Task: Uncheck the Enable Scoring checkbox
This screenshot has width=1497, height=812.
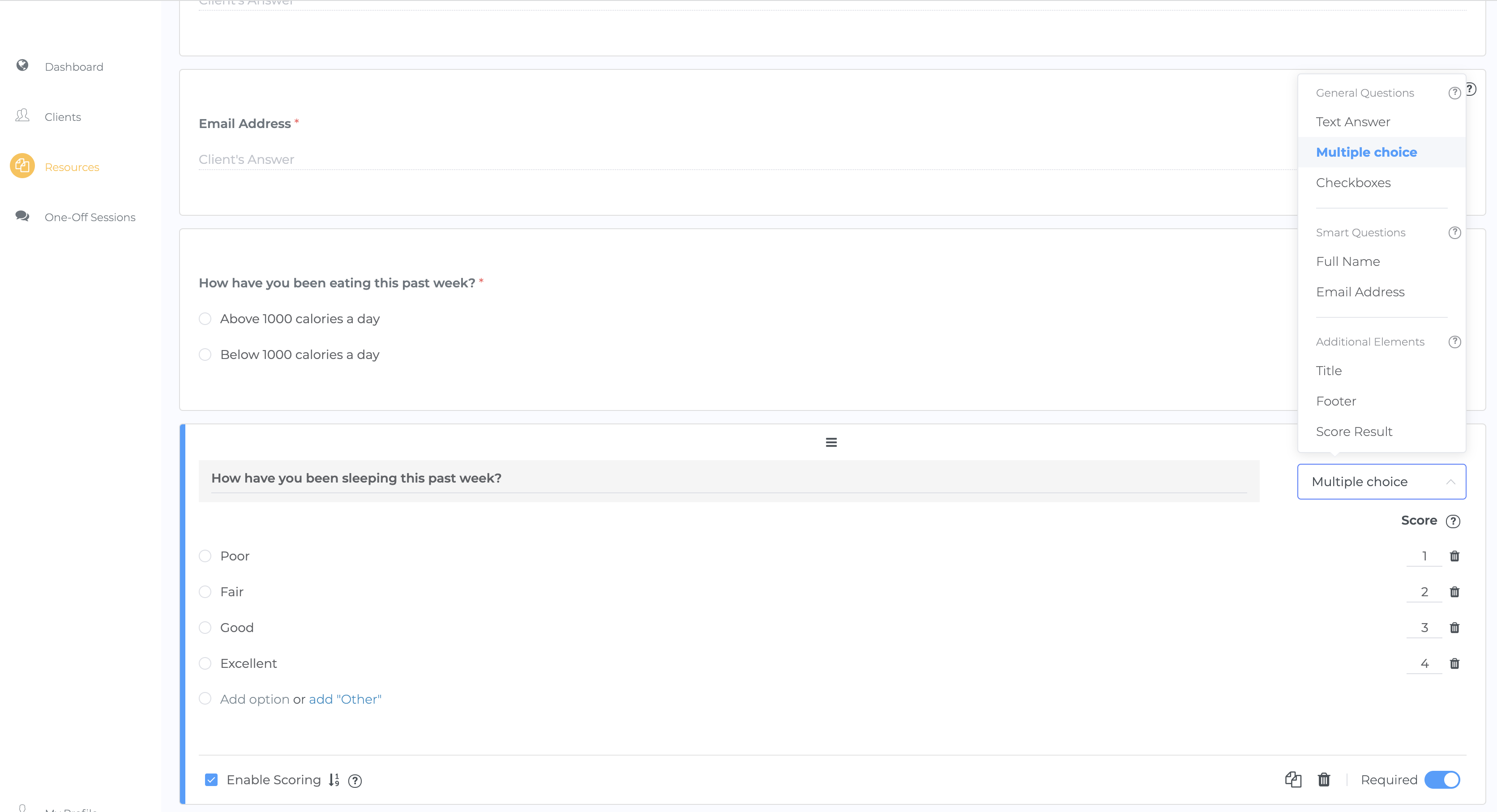Action: [x=212, y=780]
